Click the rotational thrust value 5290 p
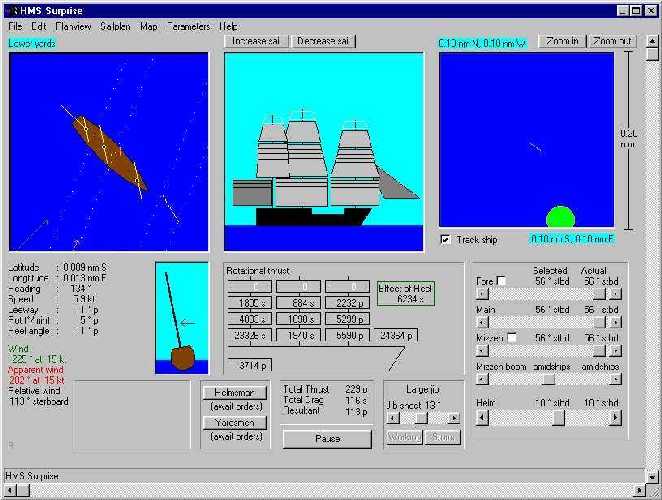 (347, 319)
